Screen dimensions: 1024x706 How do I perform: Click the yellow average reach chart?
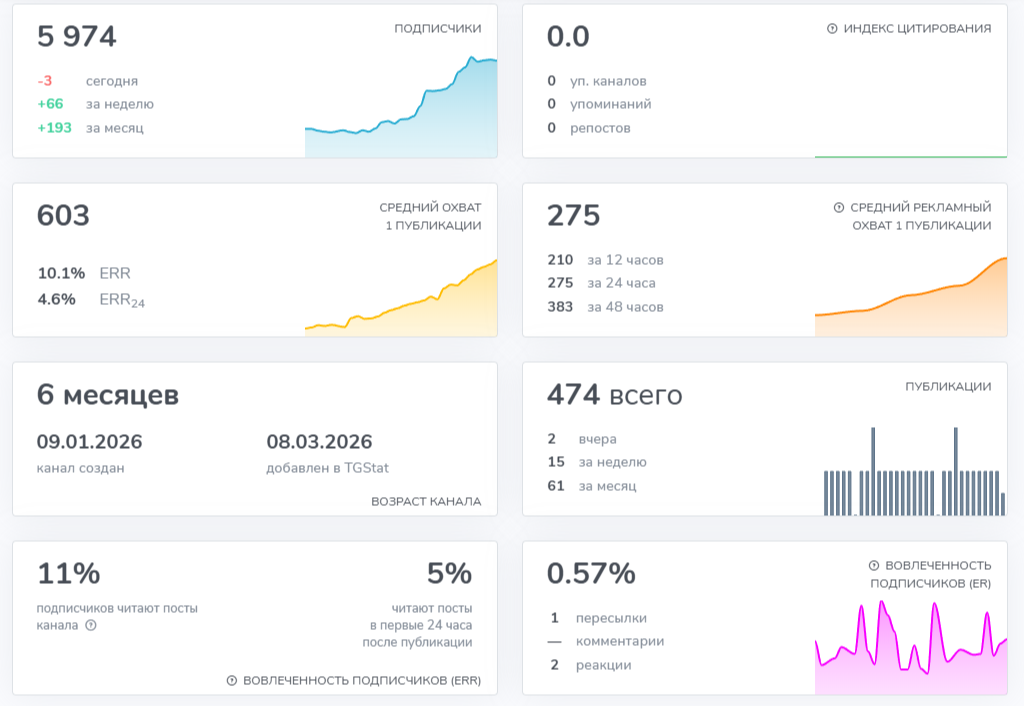pos(401,298)
